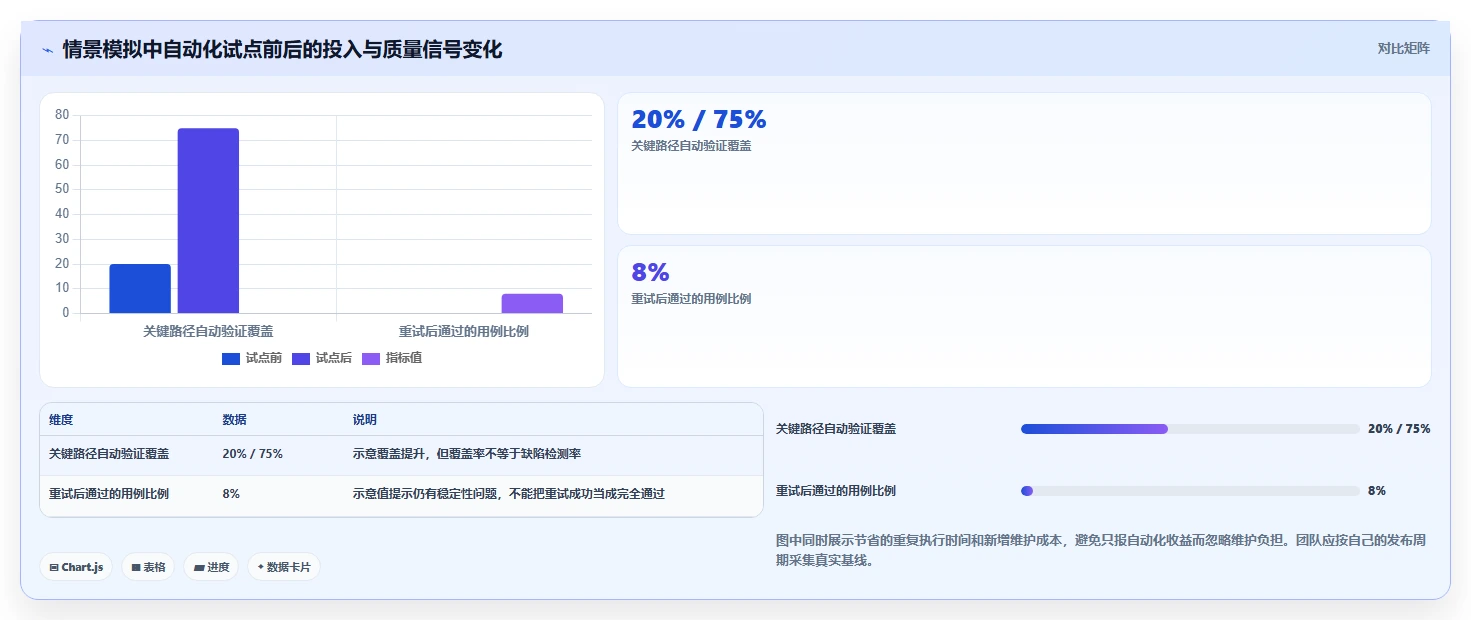This screenshot has height=620, width=1471.
Task: Click the 20% / 75% progress value label
Action: [x=1399, y=429]
